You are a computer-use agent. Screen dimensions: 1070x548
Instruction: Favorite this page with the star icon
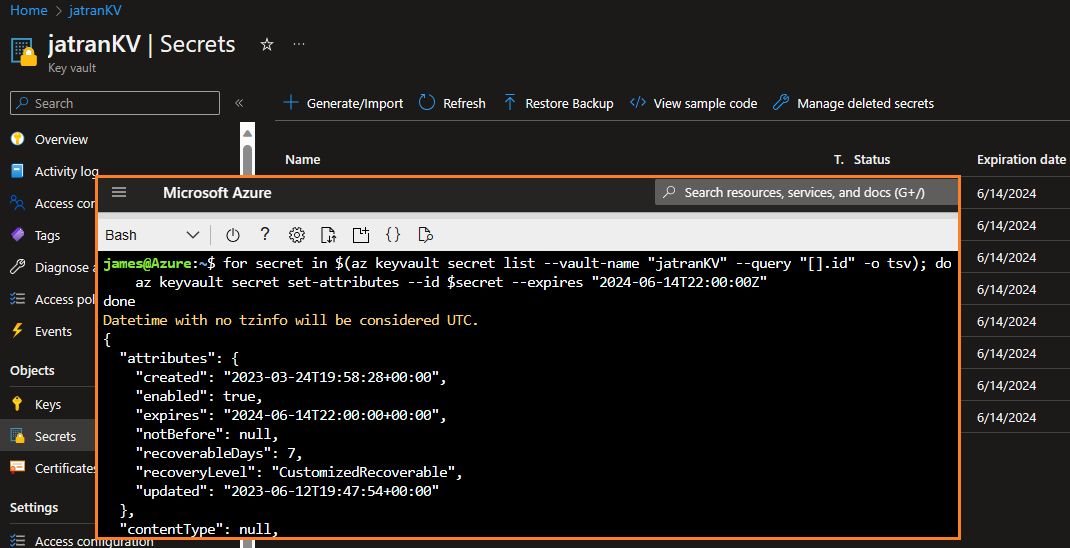[267, 45]
